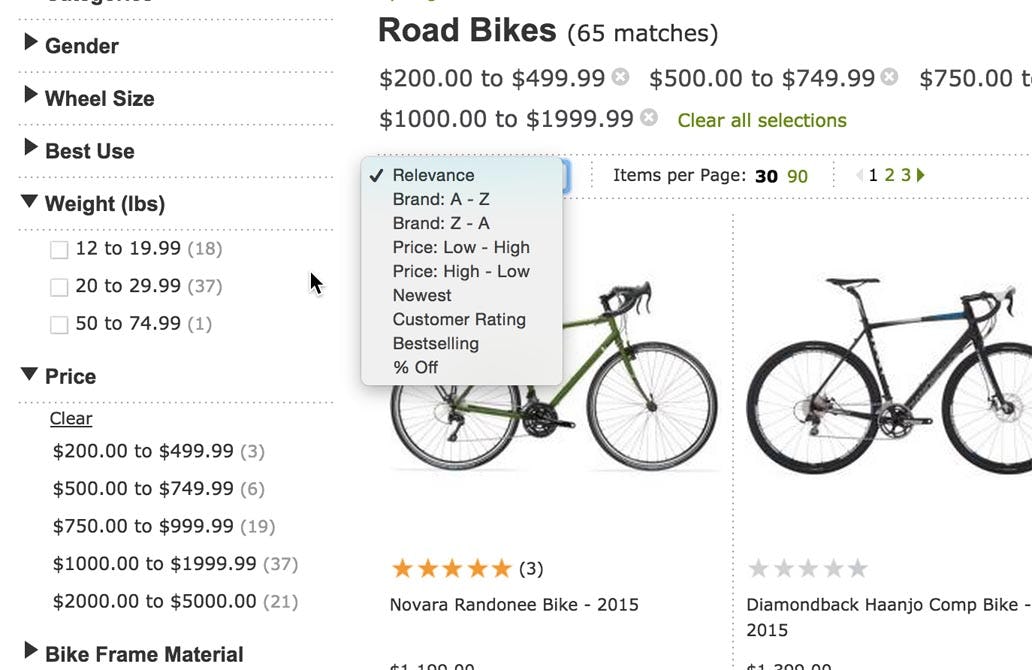Check the 50 to 74.99 weight box
The width and height of the screenshot is (1032, 670).
pyautogui.click(x=59, y=324)
